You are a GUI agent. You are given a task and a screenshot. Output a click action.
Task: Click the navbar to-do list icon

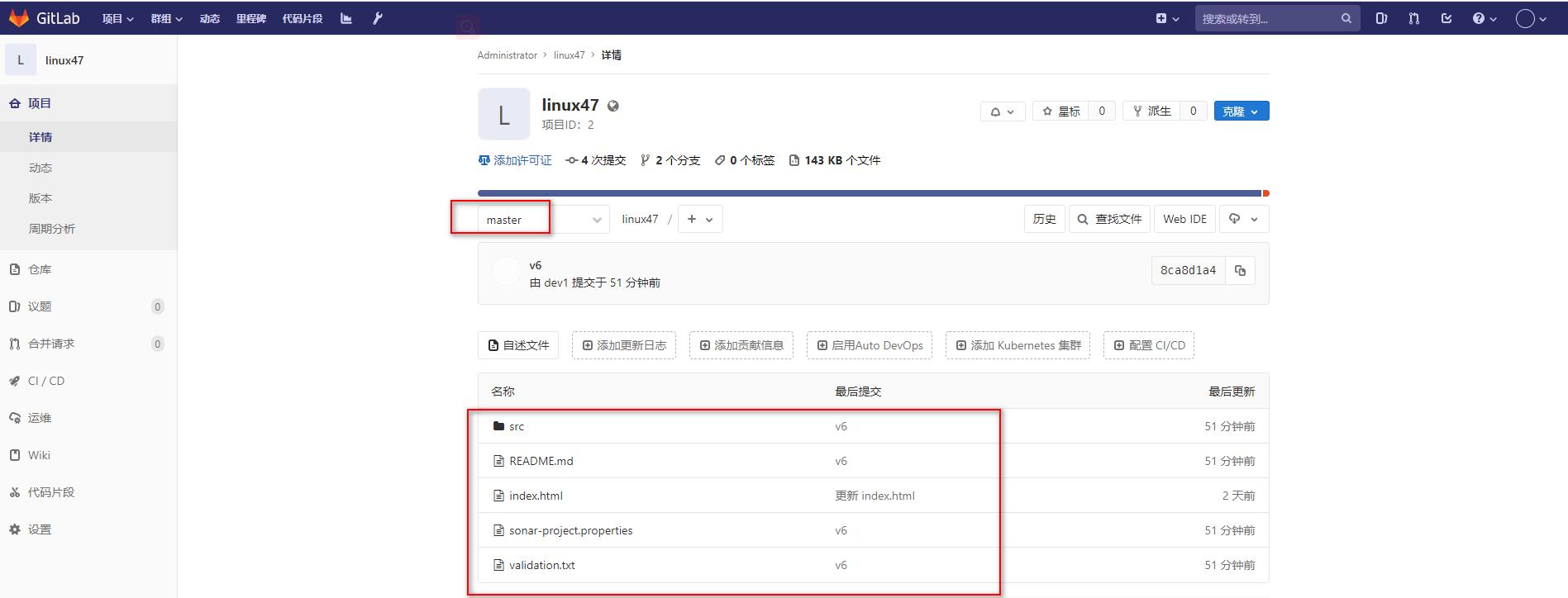pos(1446,18)
